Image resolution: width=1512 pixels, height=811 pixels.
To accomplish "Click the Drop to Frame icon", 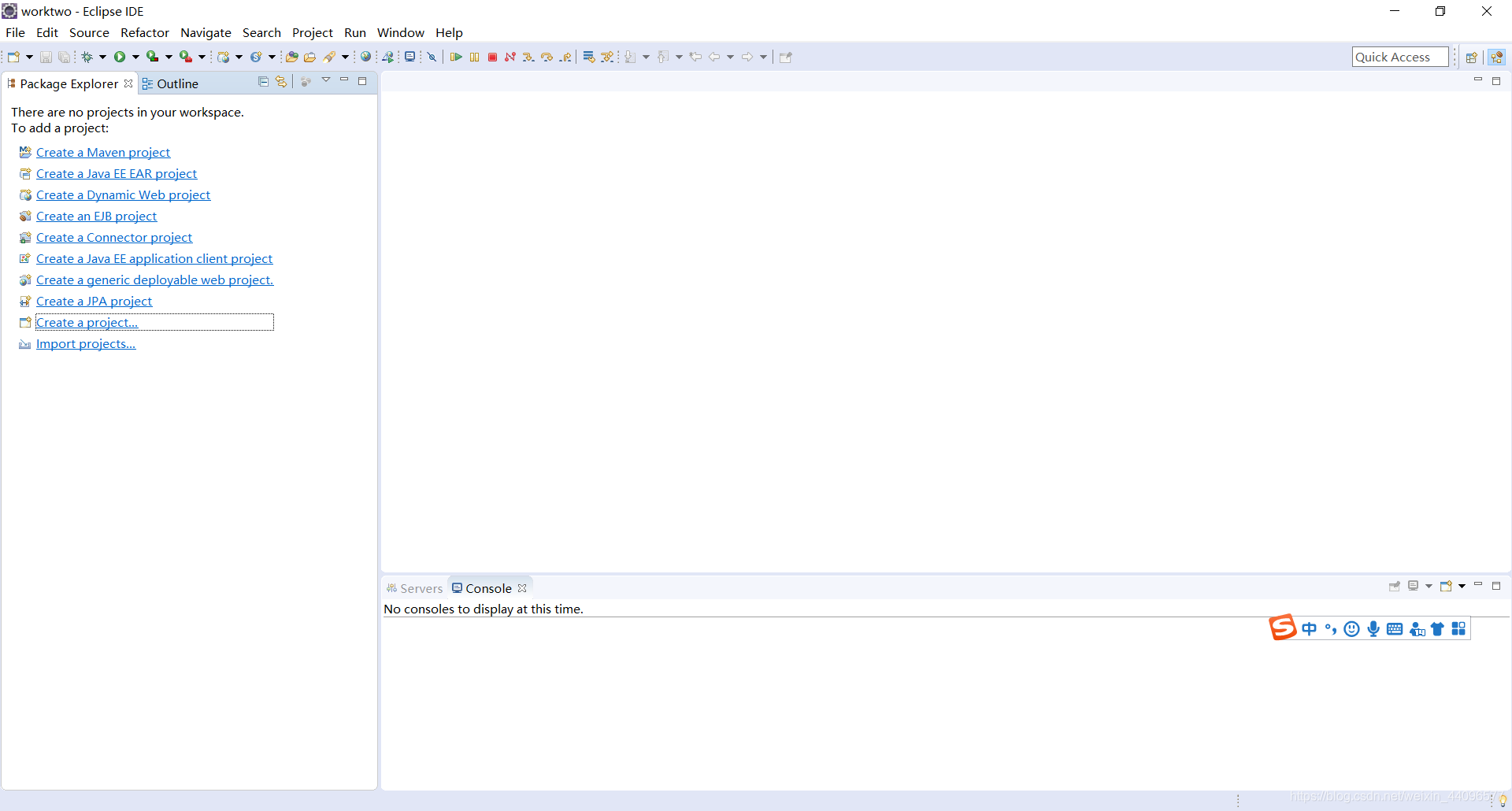I will tap(588, 57).
